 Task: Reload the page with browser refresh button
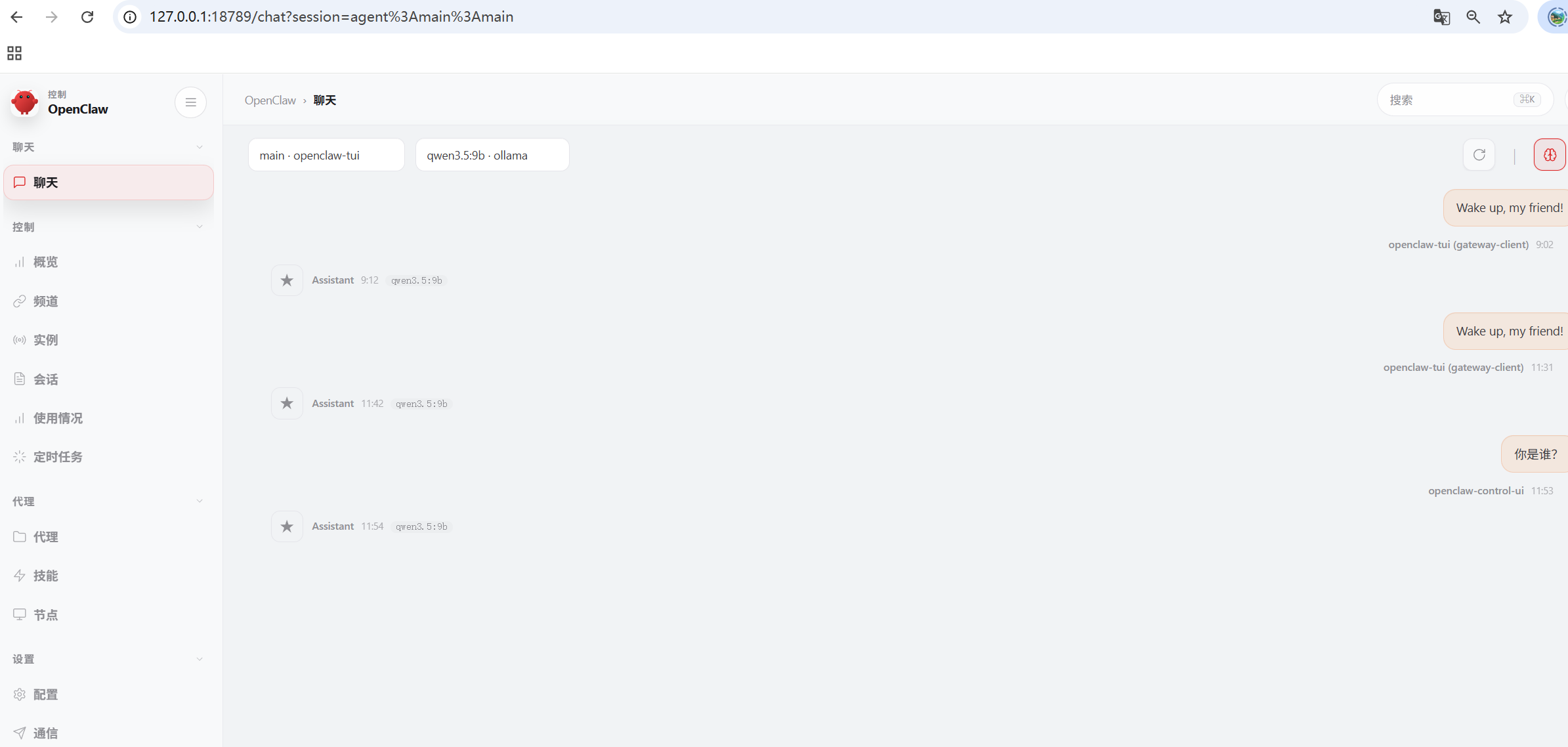[87, 17]
